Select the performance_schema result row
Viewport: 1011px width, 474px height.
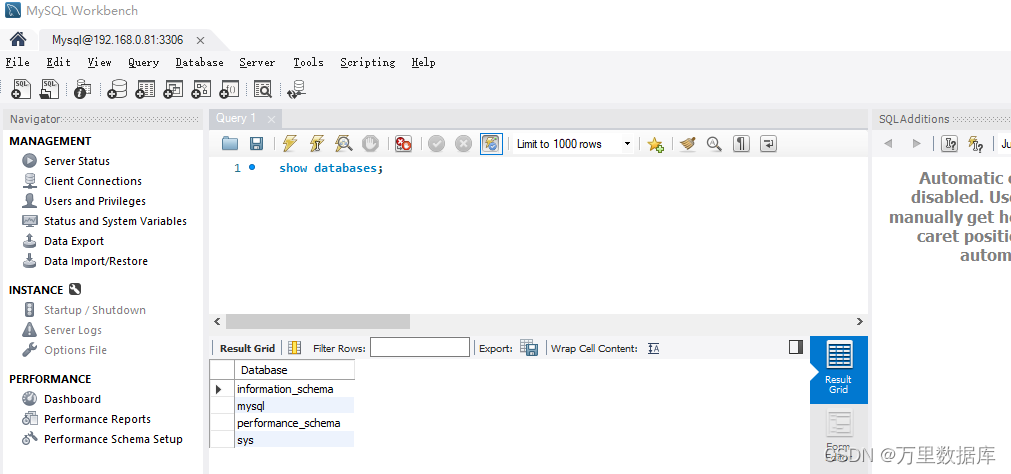(295, 423)
